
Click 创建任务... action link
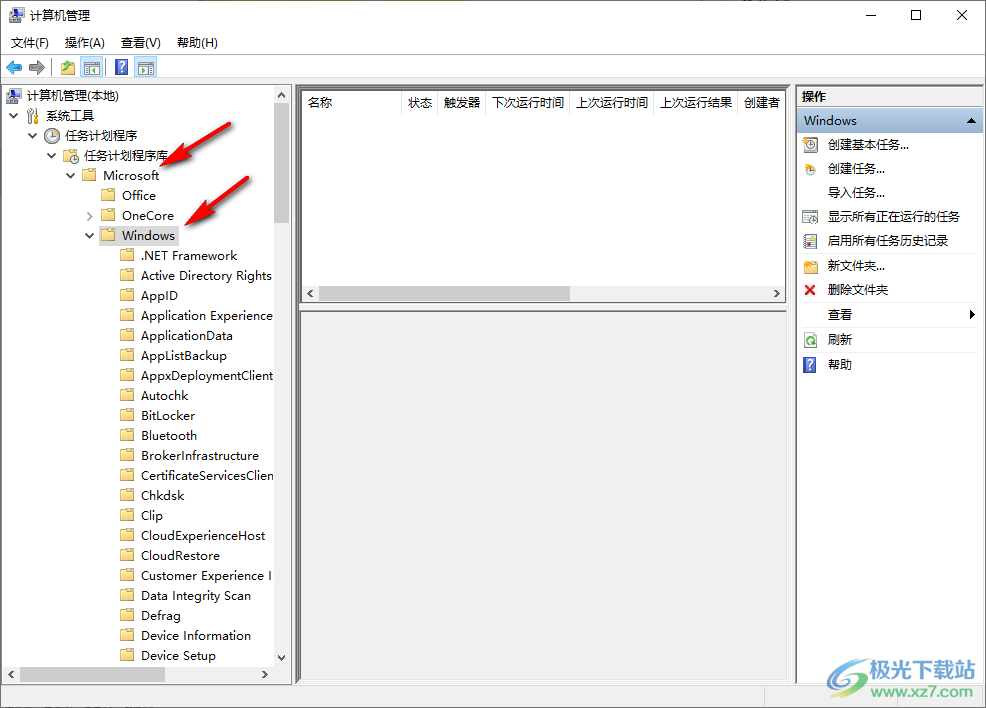[856, 169]
